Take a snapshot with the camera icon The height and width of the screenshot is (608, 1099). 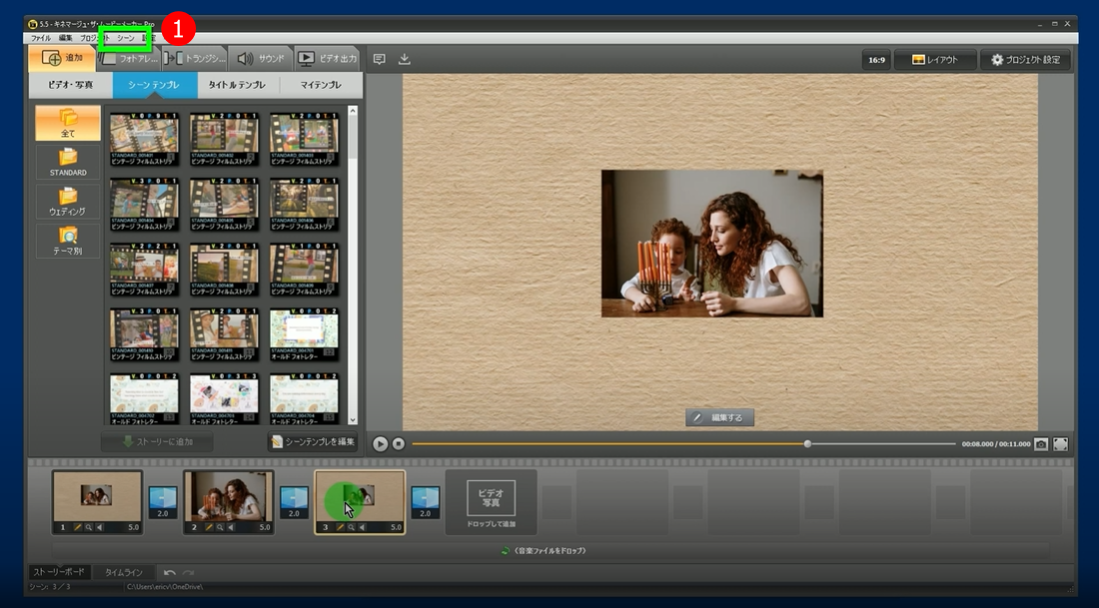[x=1041, y=444]
